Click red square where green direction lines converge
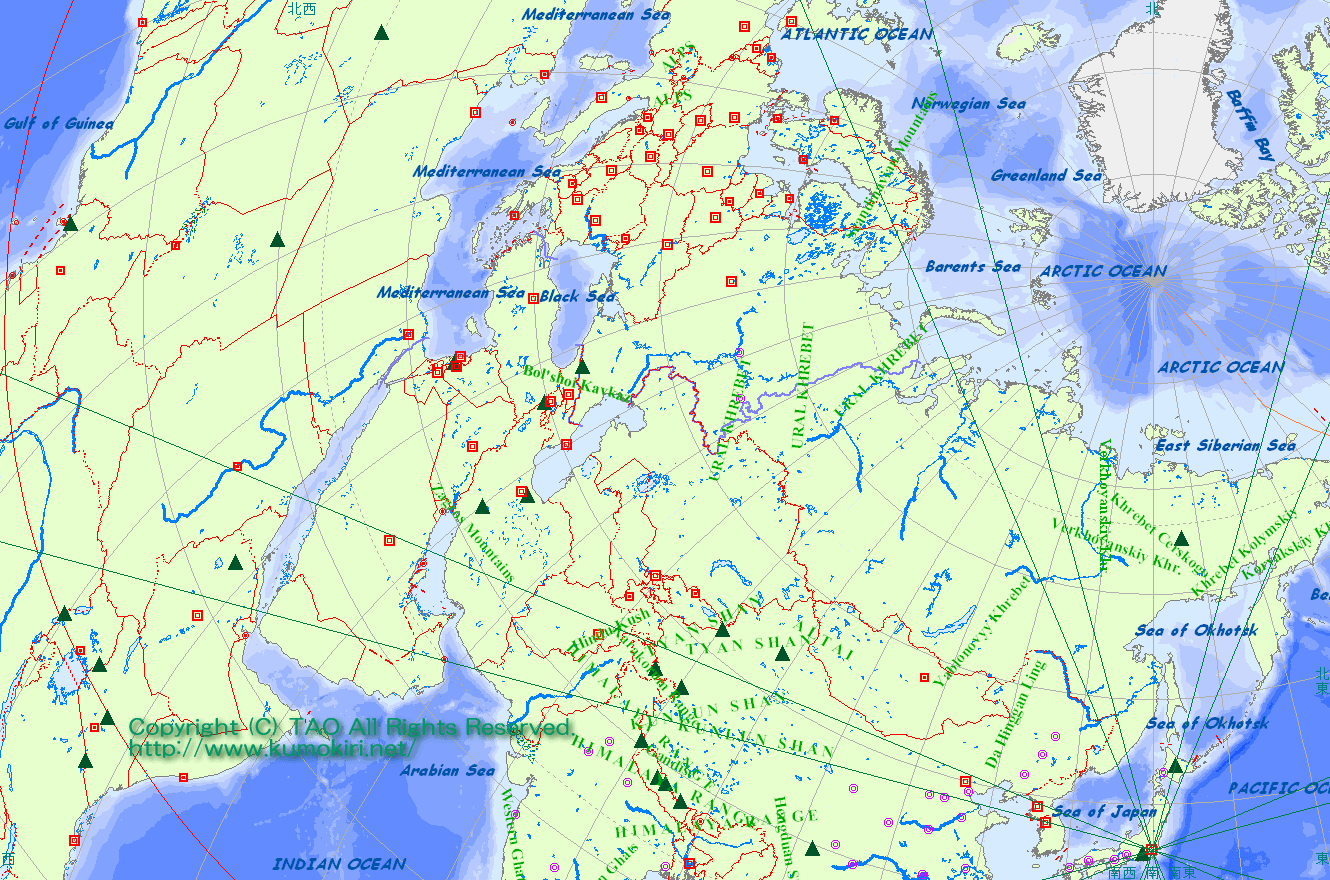Viewport: 1330px width, 880px height. click(1151, 850)
